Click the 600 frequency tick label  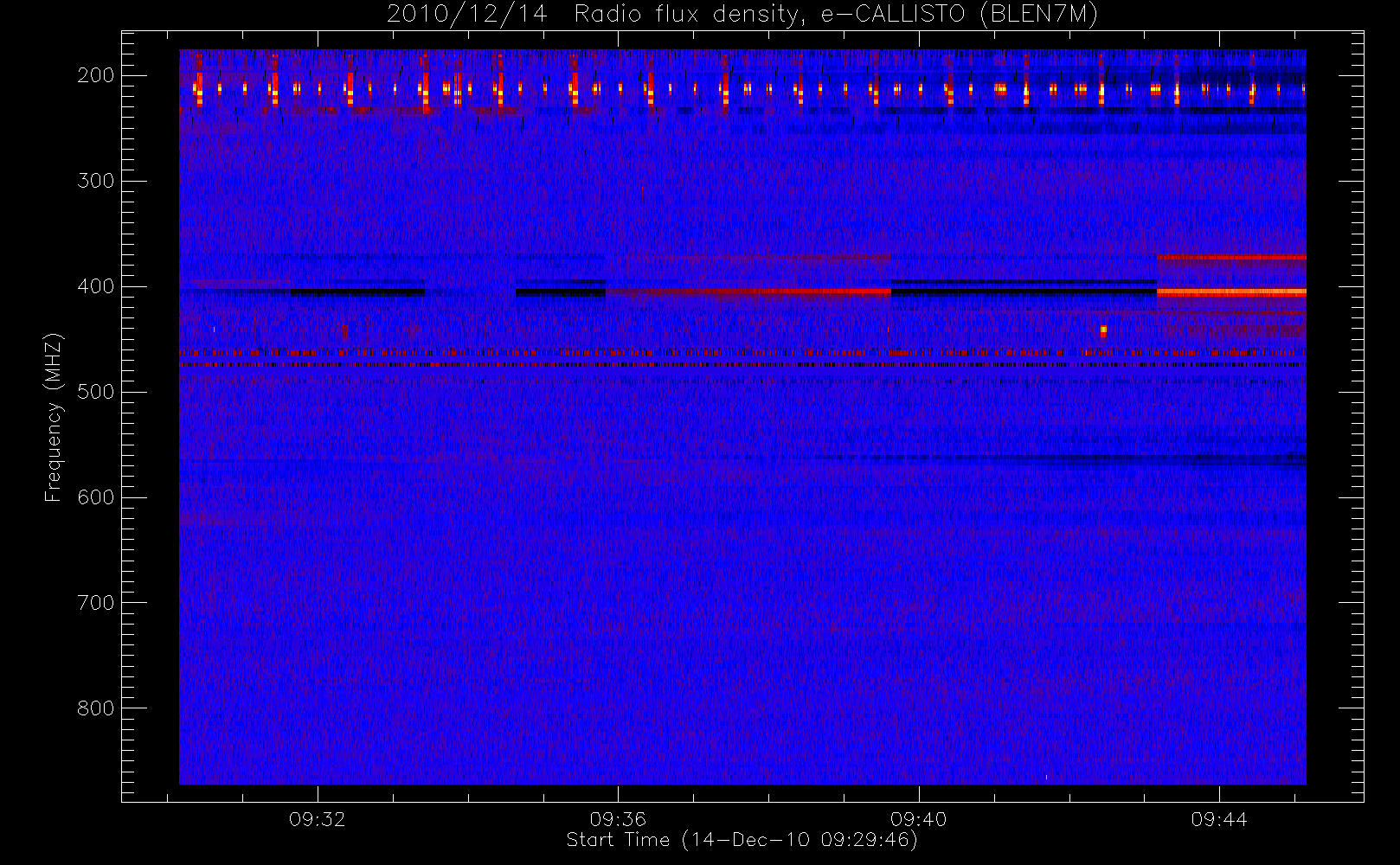point(96,497)
